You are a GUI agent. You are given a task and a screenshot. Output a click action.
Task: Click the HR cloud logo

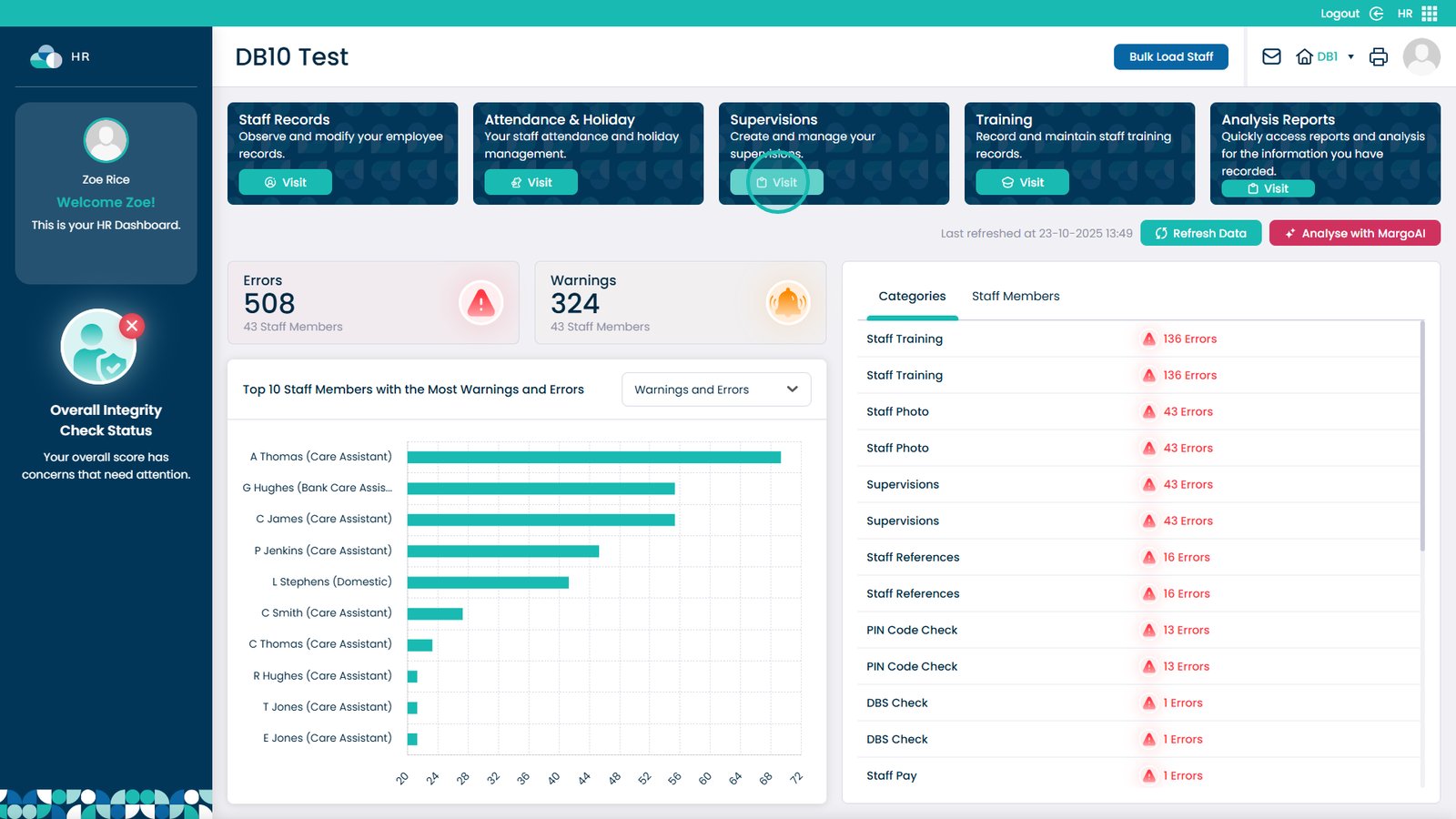tap(45, 56)
